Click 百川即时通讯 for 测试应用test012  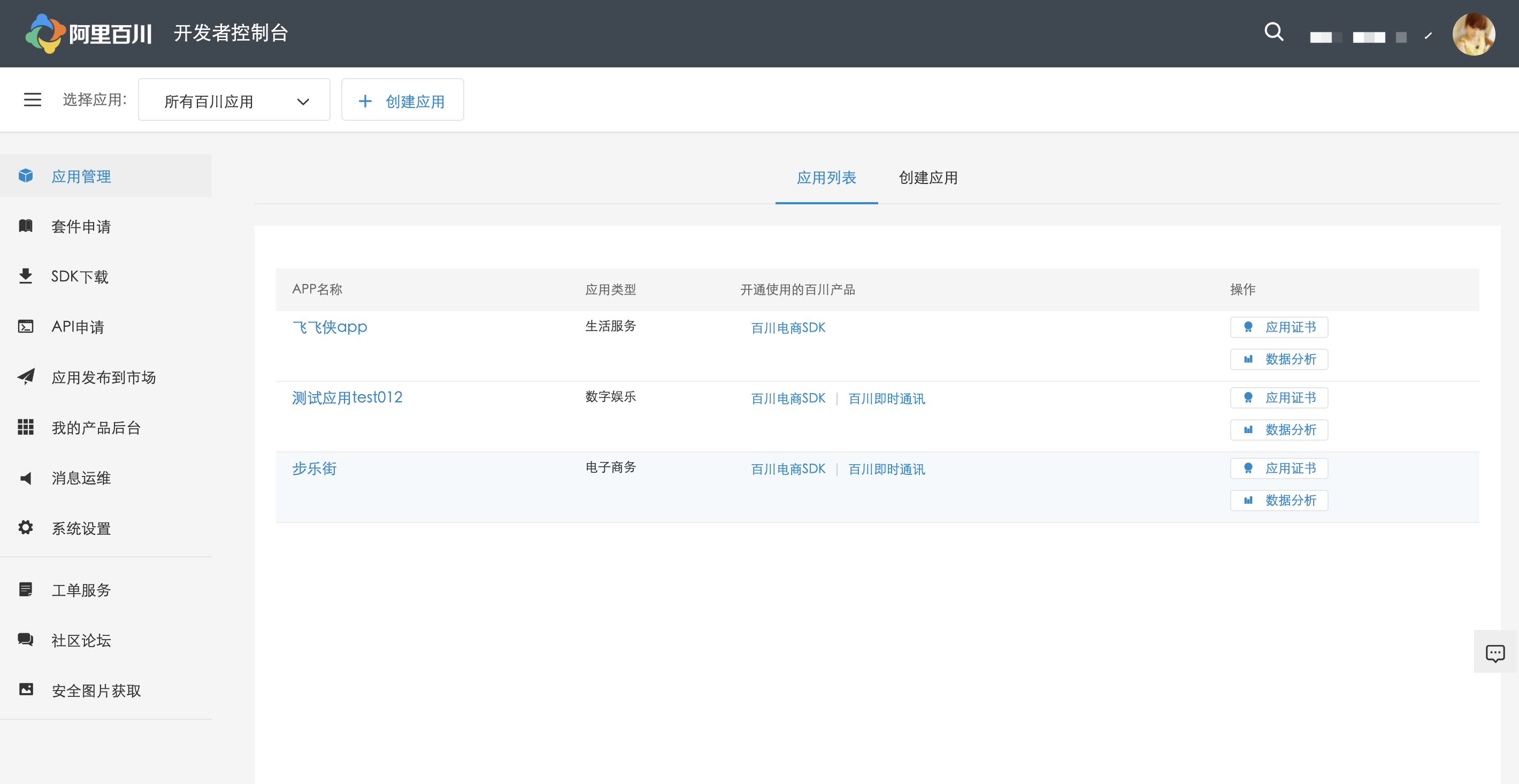pos(886,398)
